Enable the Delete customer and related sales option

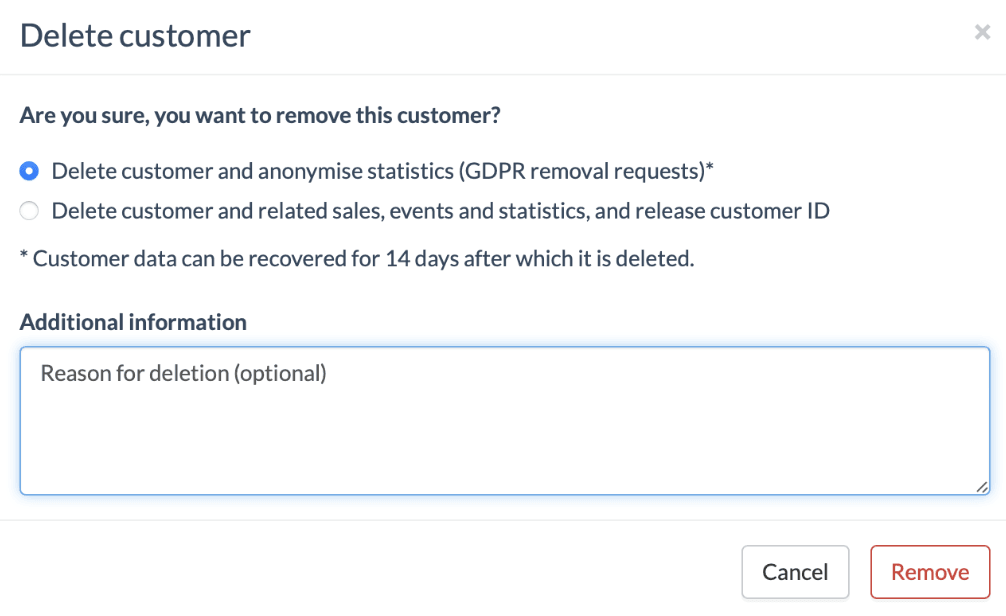pos(28,210)
